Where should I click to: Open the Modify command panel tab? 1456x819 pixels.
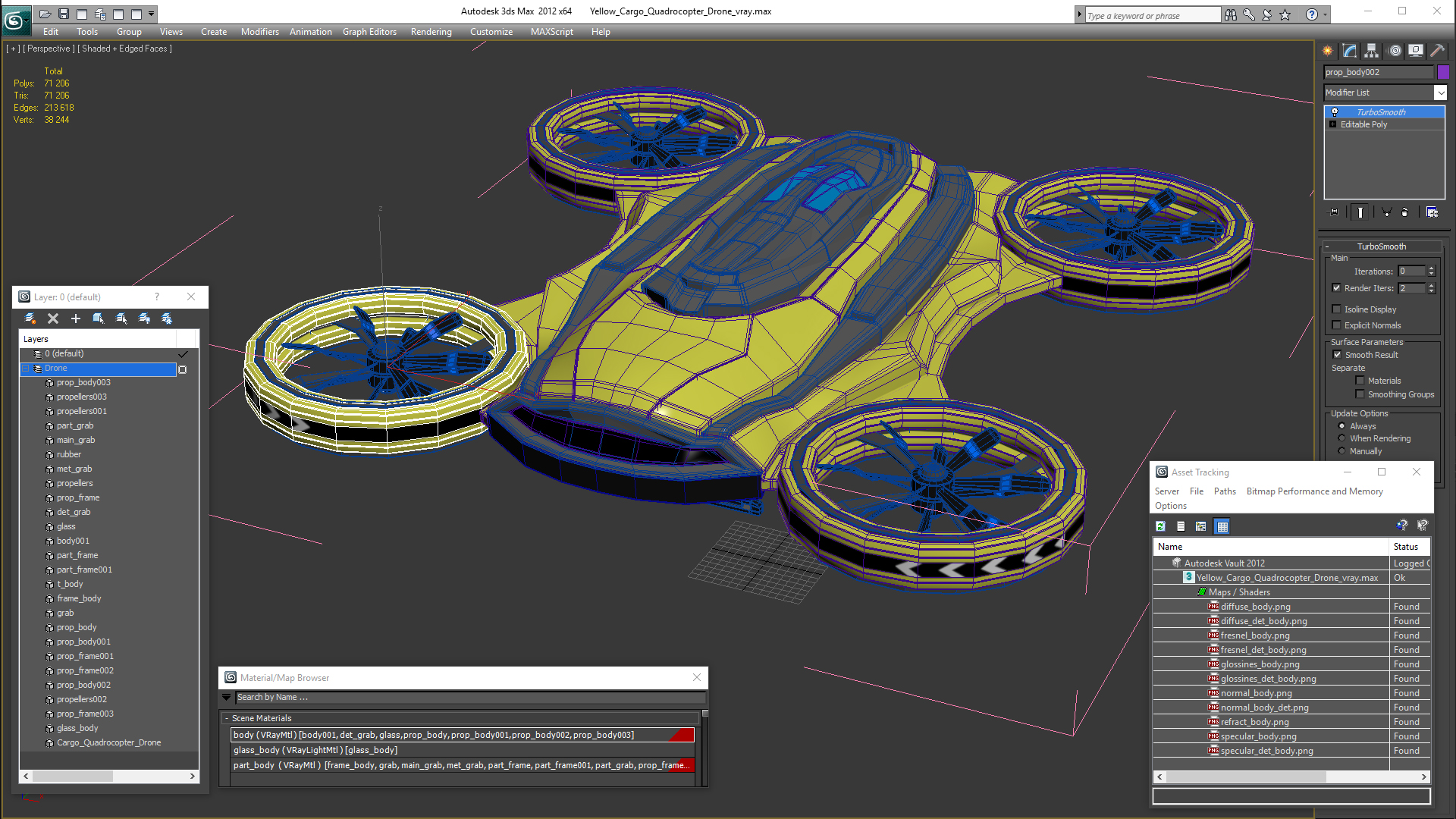click(x=1350, y=51)
